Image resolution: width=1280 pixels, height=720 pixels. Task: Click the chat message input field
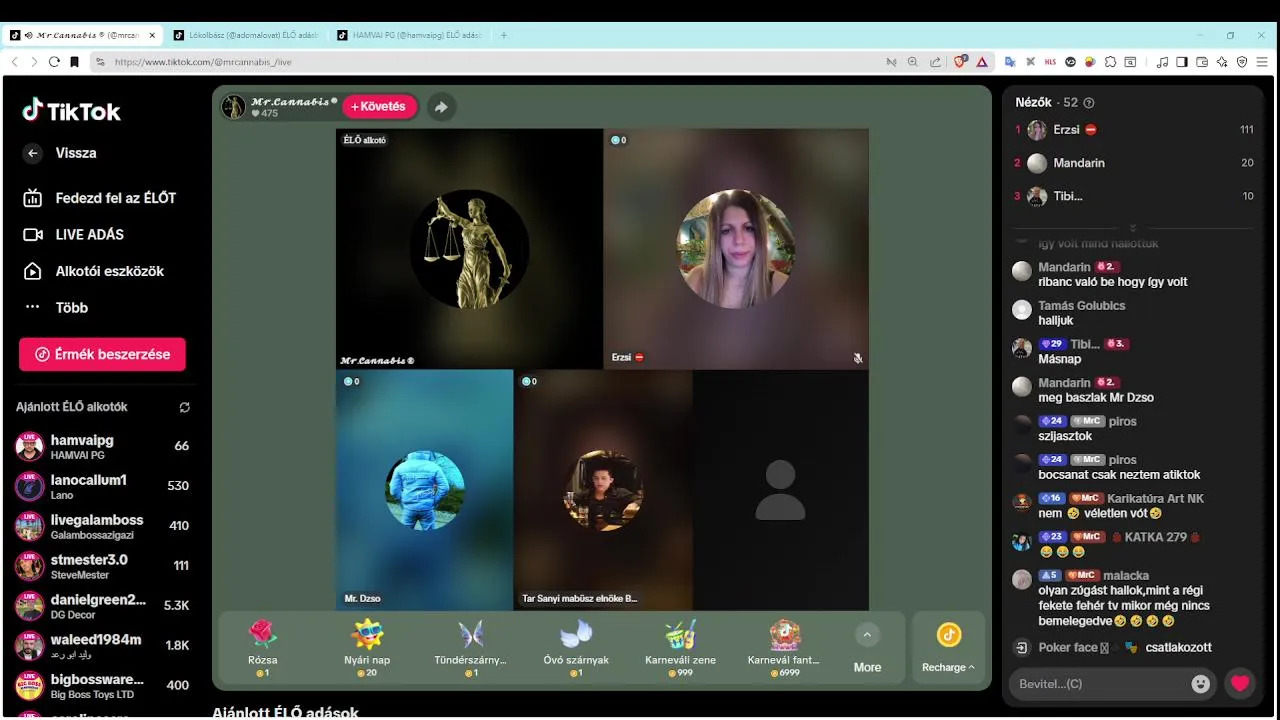1098,684
